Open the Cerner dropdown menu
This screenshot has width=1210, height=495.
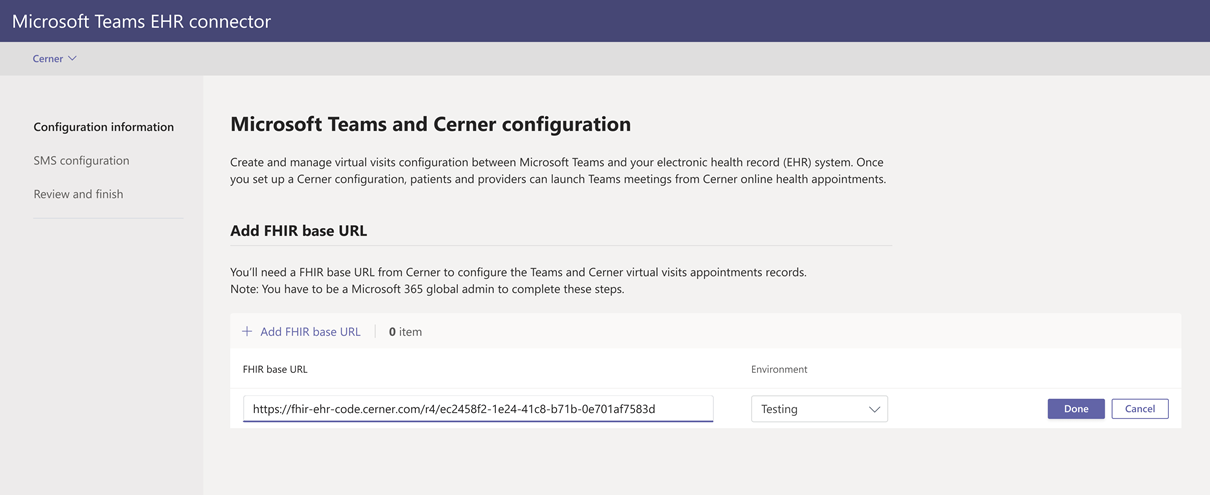(54, 59)
